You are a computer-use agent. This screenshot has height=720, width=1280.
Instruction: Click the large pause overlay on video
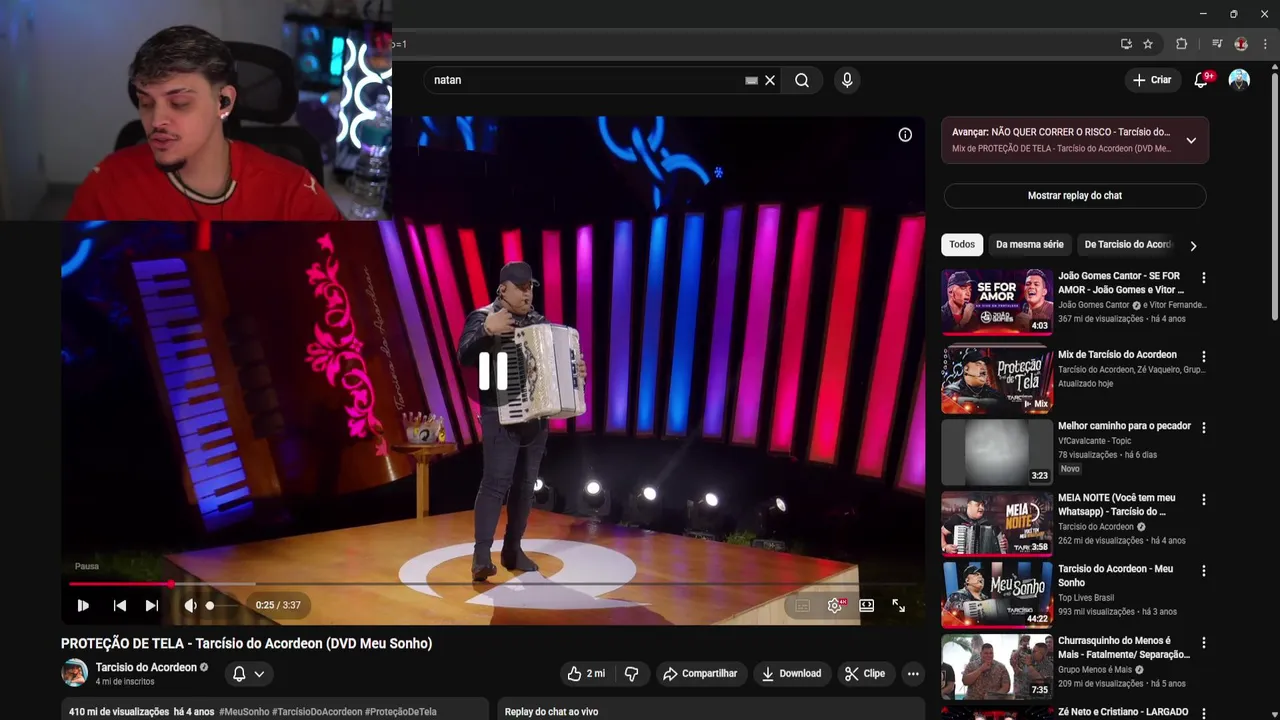point(493,371)
